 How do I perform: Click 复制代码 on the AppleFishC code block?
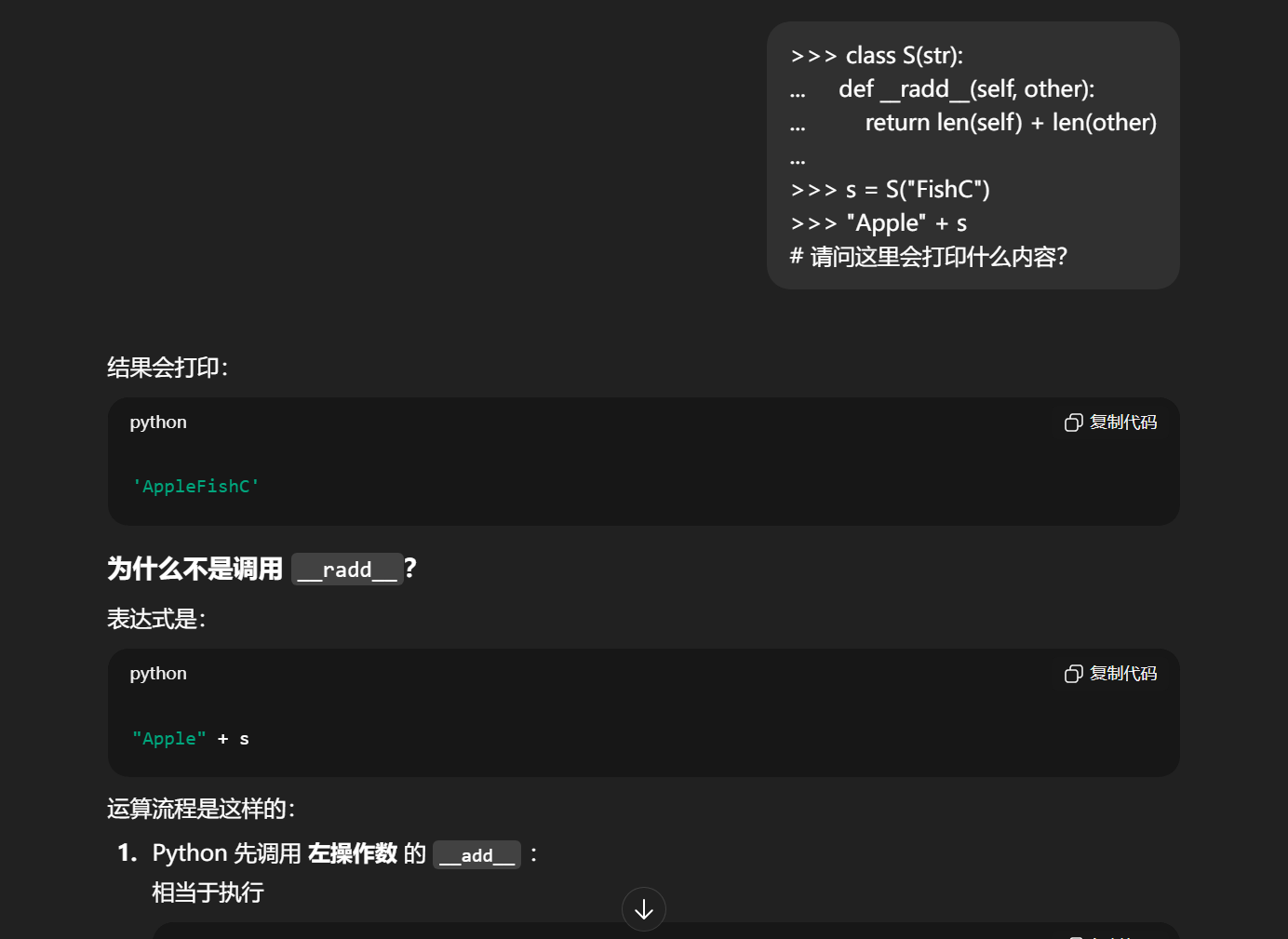[1123, 423]
